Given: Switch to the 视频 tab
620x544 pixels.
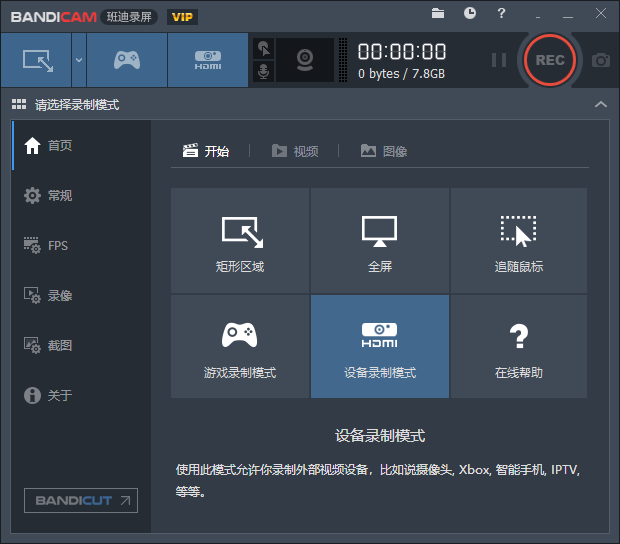Looking at the screenshot, I should tap(295, 151).
